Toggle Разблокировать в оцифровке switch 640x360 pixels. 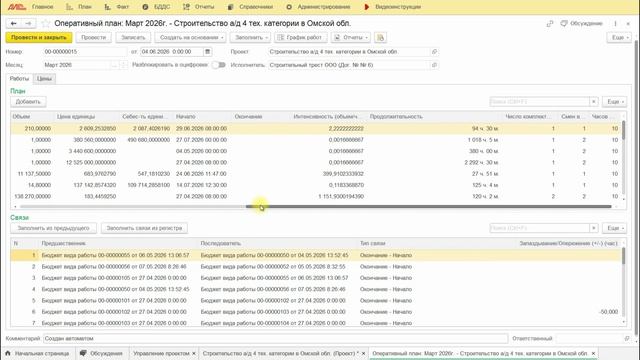(x=219, y=65)
